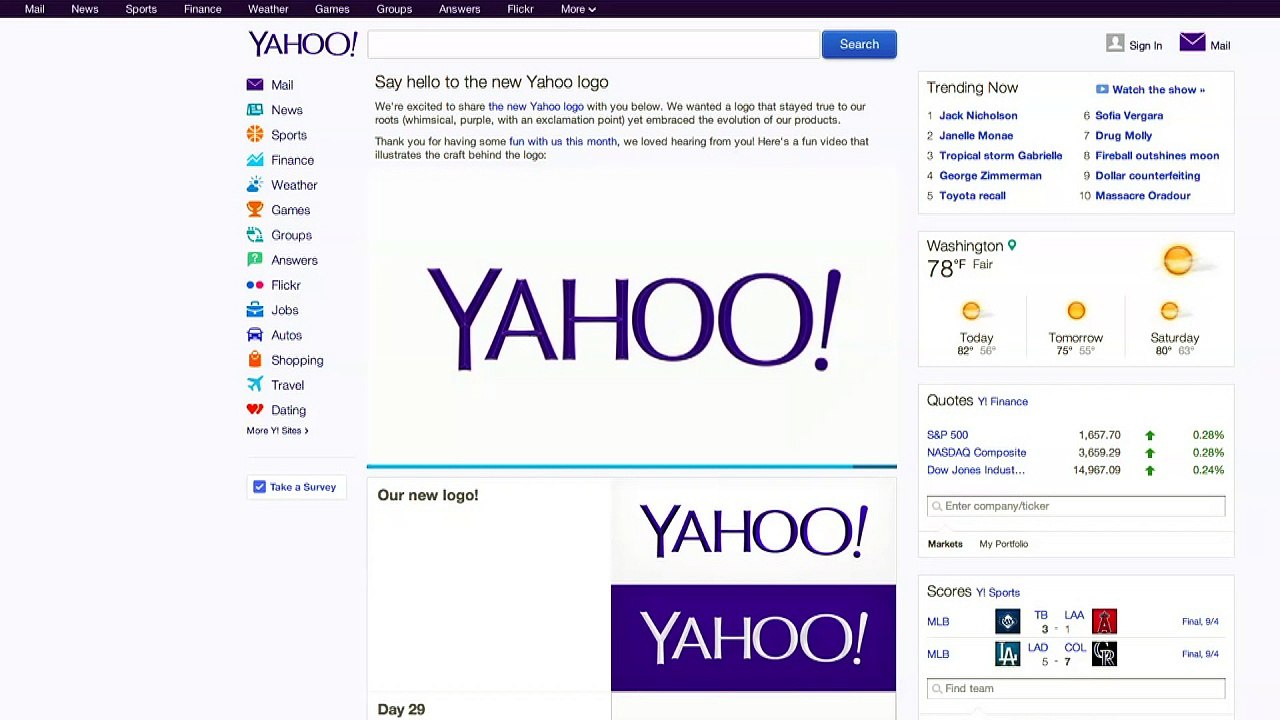This screenshot has height=720, width=1280.
Task: Open Finance in the top navigation bar
Action: [x=202, y=9]
